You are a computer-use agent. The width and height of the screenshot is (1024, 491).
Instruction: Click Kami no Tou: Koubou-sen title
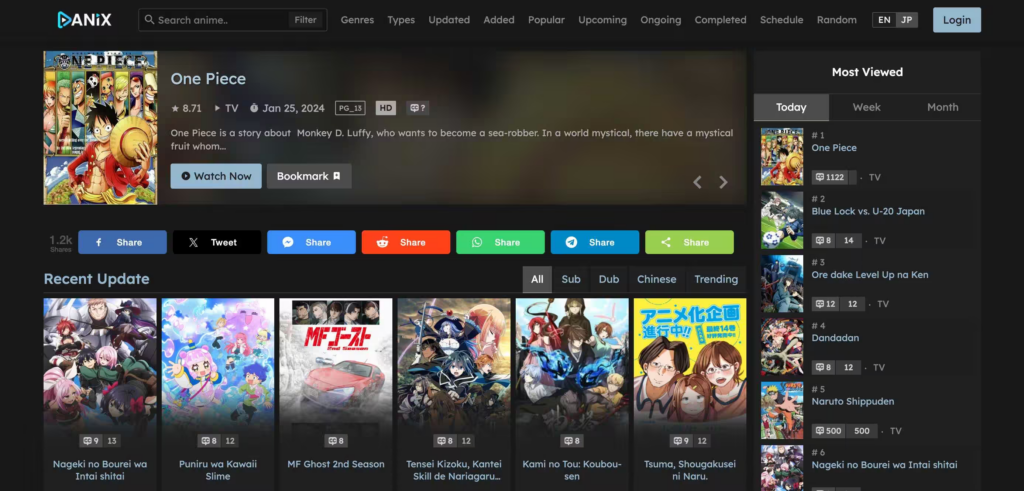(x=572, y=470)
